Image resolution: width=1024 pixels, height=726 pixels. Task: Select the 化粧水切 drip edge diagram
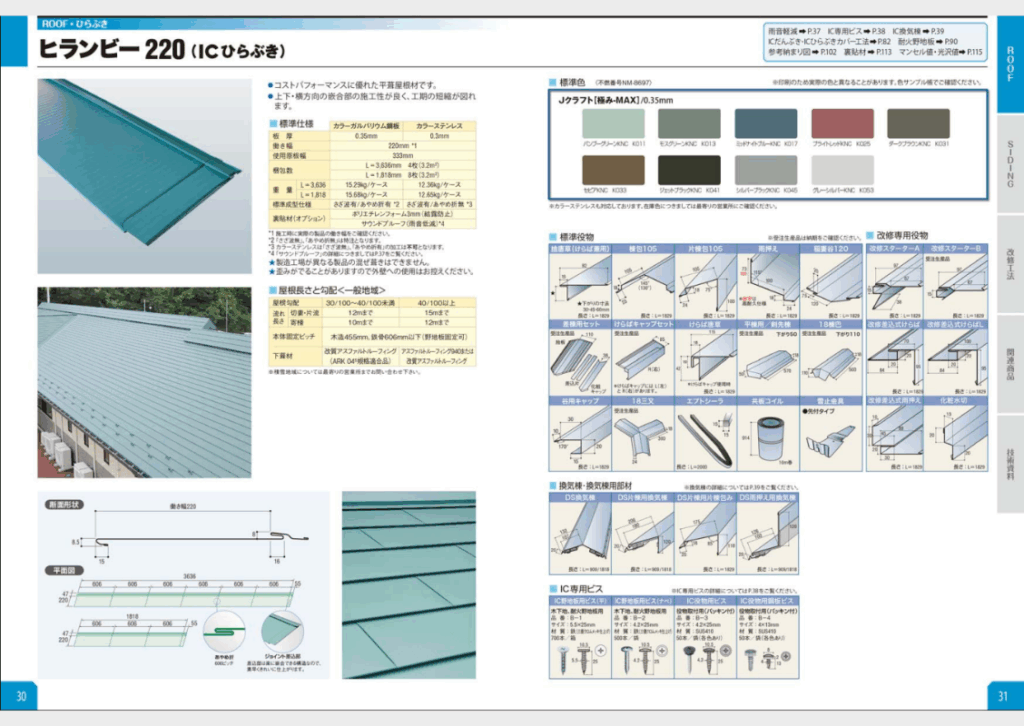[x=957, y=434]
